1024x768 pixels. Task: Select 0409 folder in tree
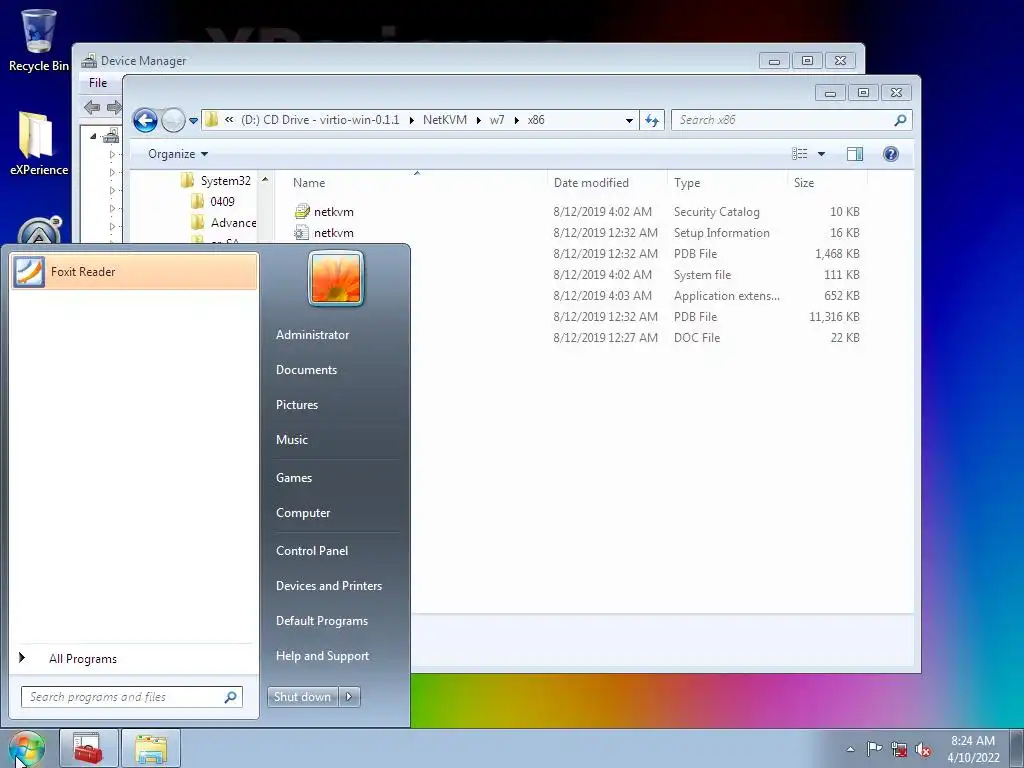point(213,202)
